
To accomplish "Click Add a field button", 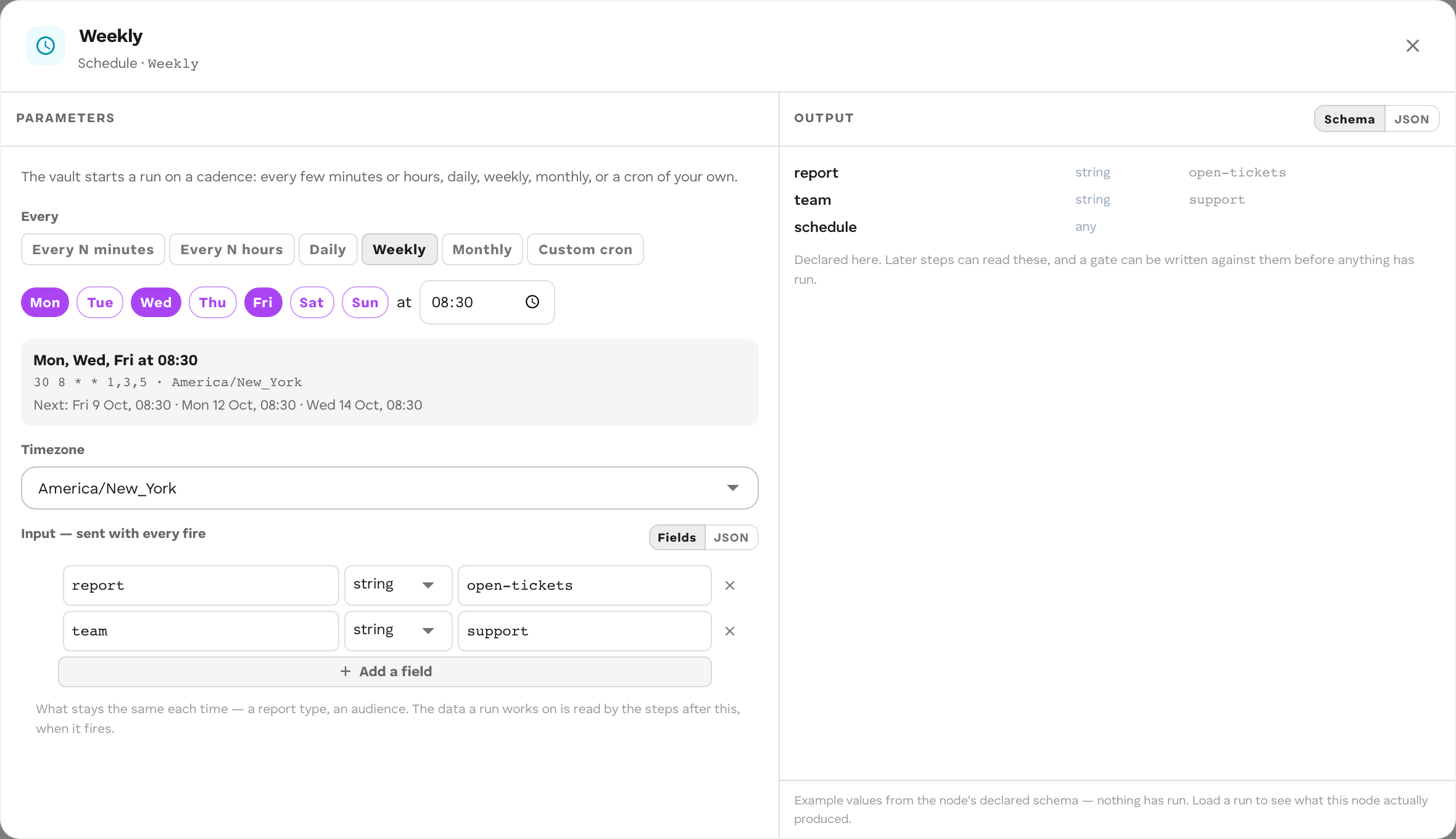I will (385, 672).
